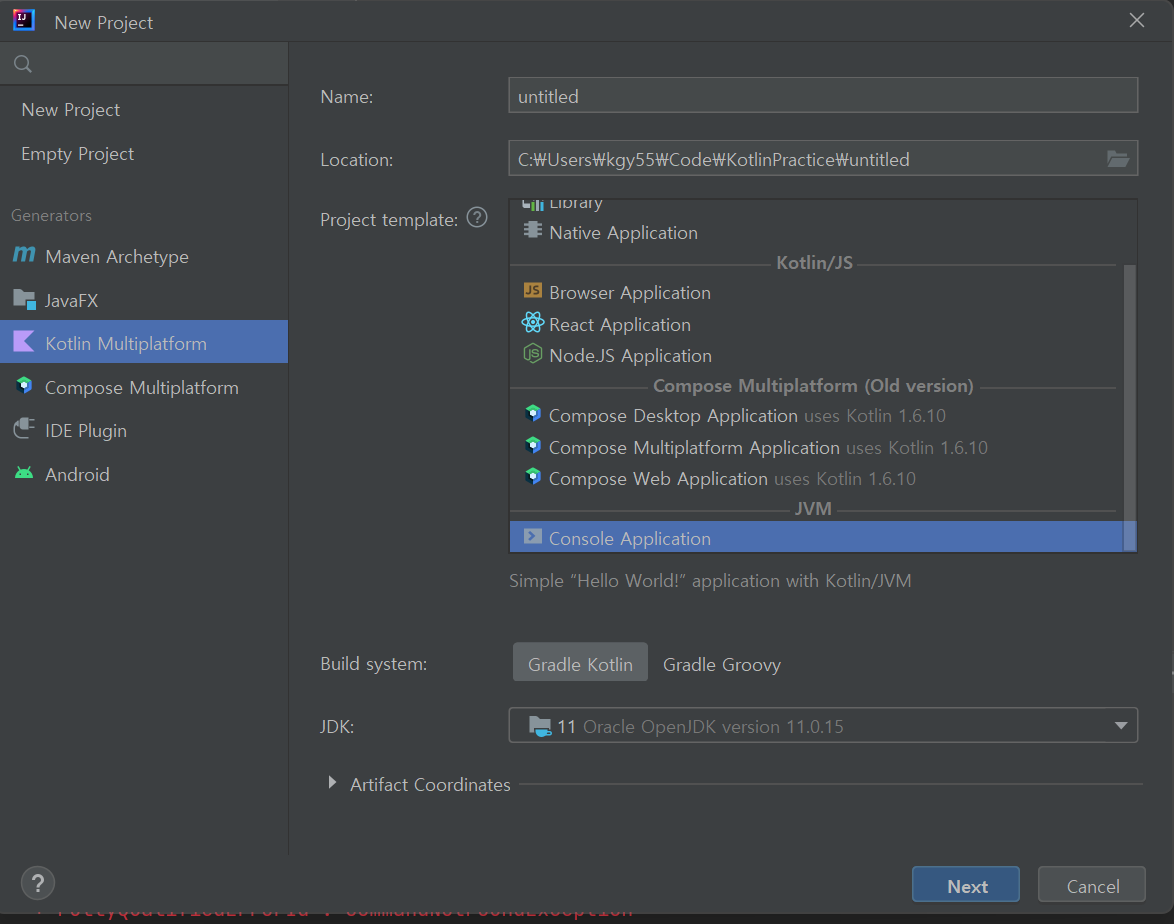The width and height of the screenshot is (1174, 924).
Task: Choose the Compose Multiplatform generator
Action: tap(144, 387)
